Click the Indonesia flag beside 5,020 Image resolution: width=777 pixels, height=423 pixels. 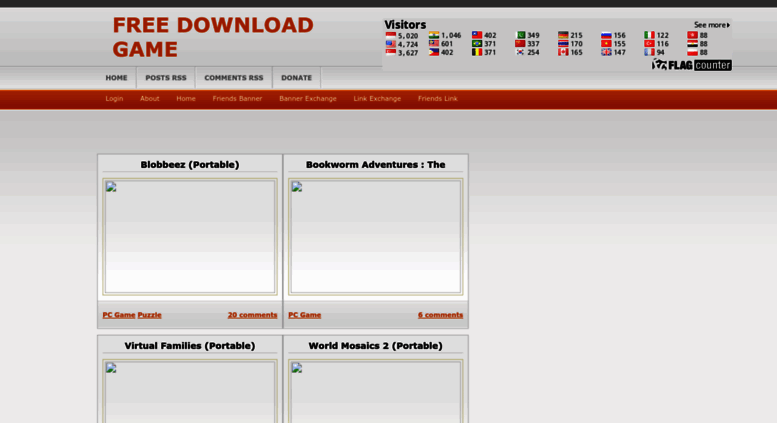tap(390, 35)
